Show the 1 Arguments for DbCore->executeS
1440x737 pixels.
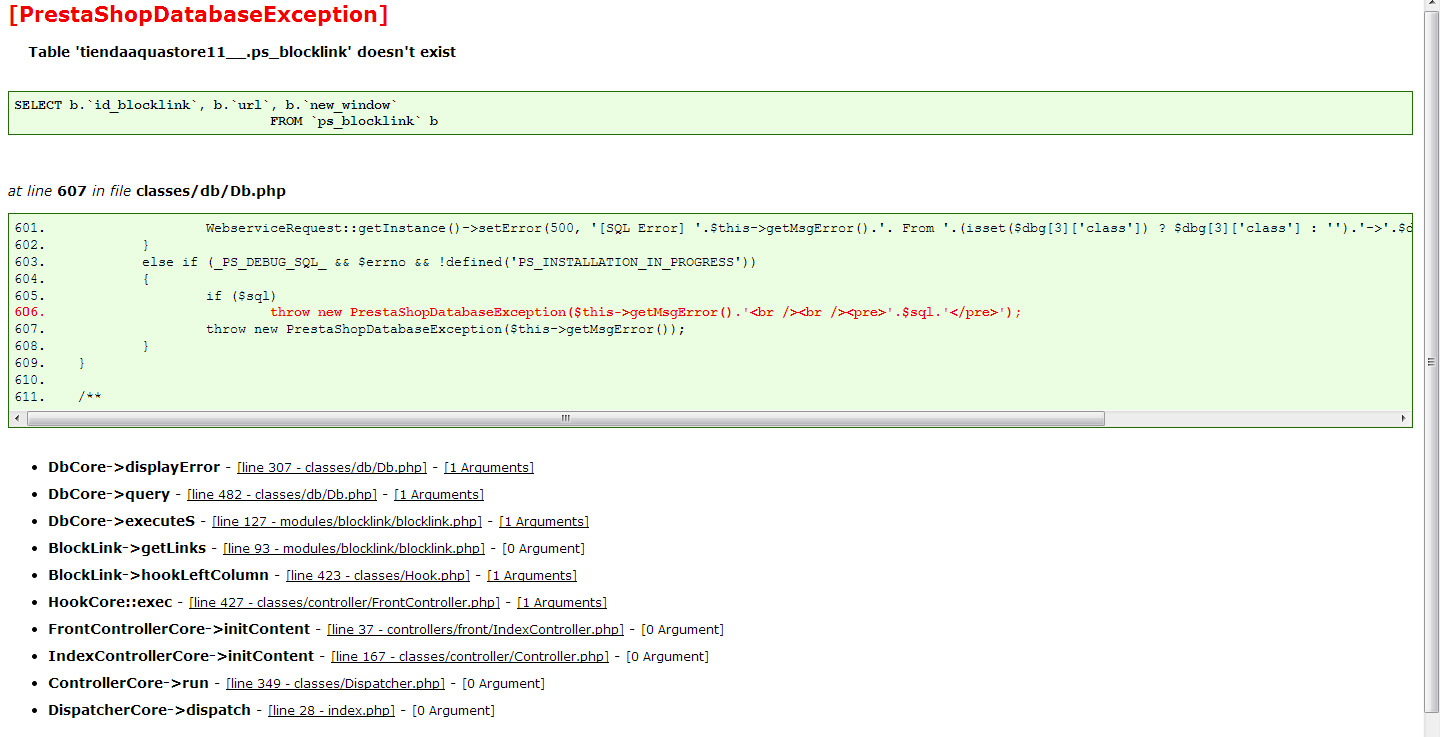tap(544, 522)
